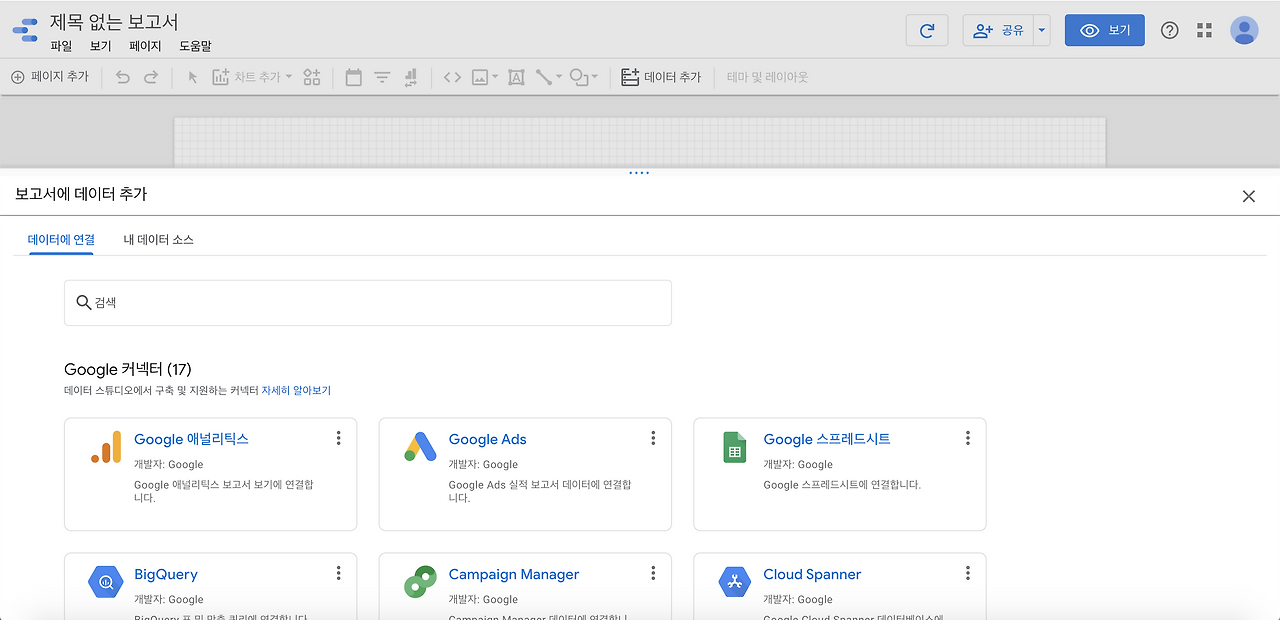The height and width of the screenshot is (620, 1280).
Task: Click the Cloud Spanner connector title
Action: [x=812, y=574]
